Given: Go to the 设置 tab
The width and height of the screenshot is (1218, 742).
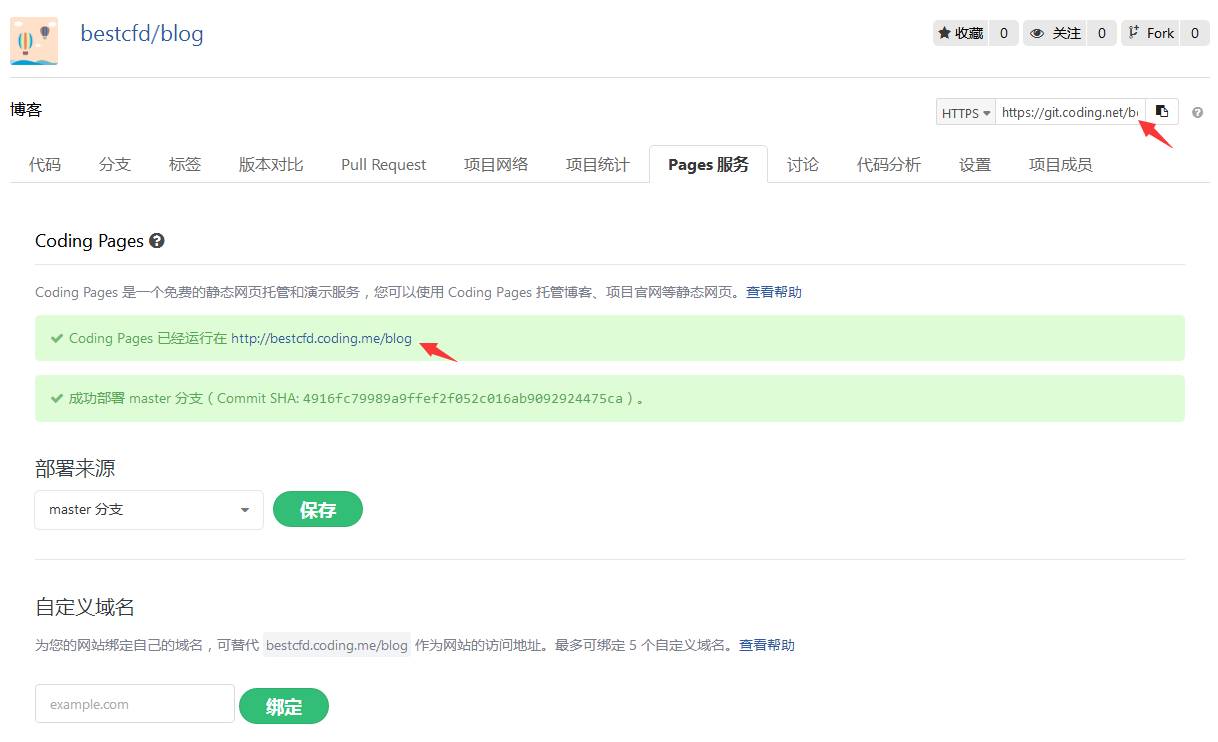Looking at the screenshot, I should pyautogui.click(x=974, y=165).
